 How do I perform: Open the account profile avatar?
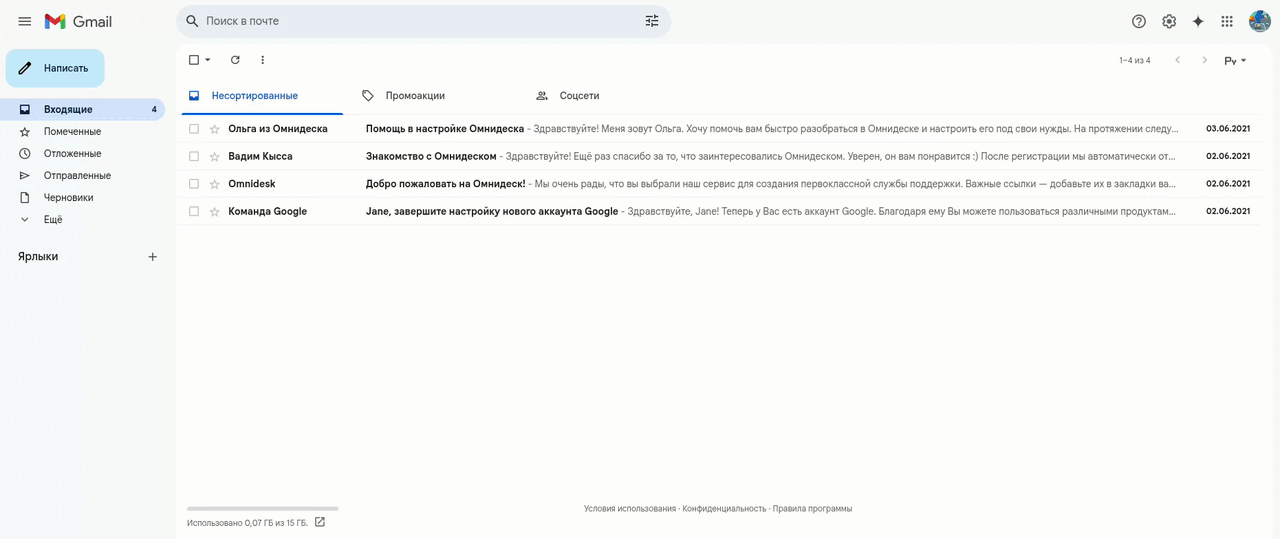click(1260, 21)
